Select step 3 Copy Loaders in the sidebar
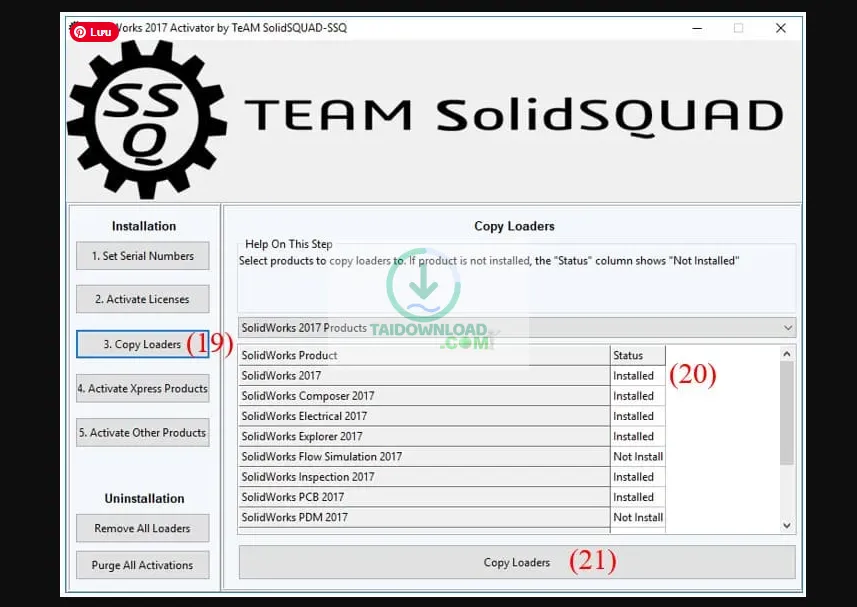Image resolution: width=857 pixels, height=607 pixels. (x=142, y=344)
